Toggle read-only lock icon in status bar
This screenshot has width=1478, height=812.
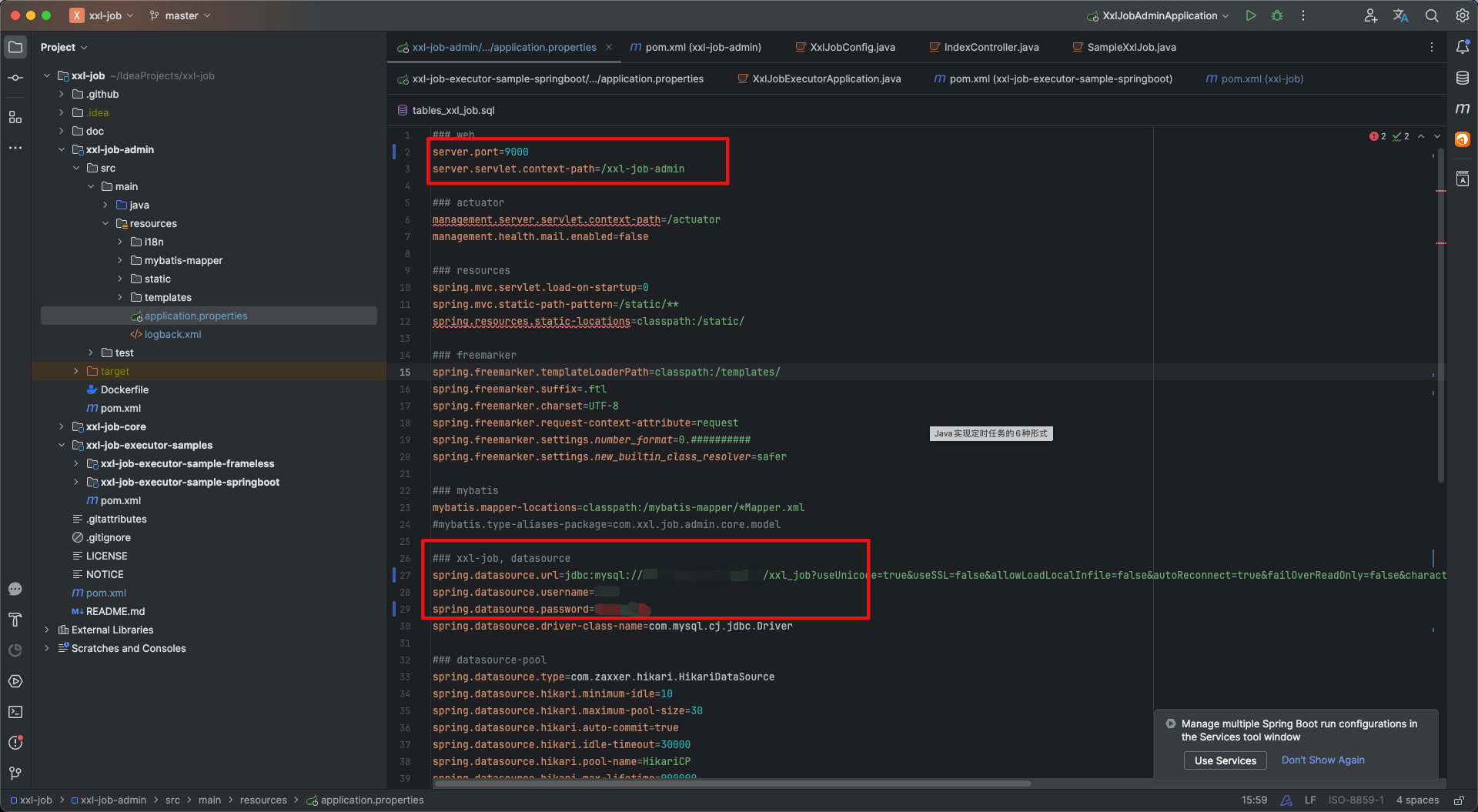(x=1459, y=800)
